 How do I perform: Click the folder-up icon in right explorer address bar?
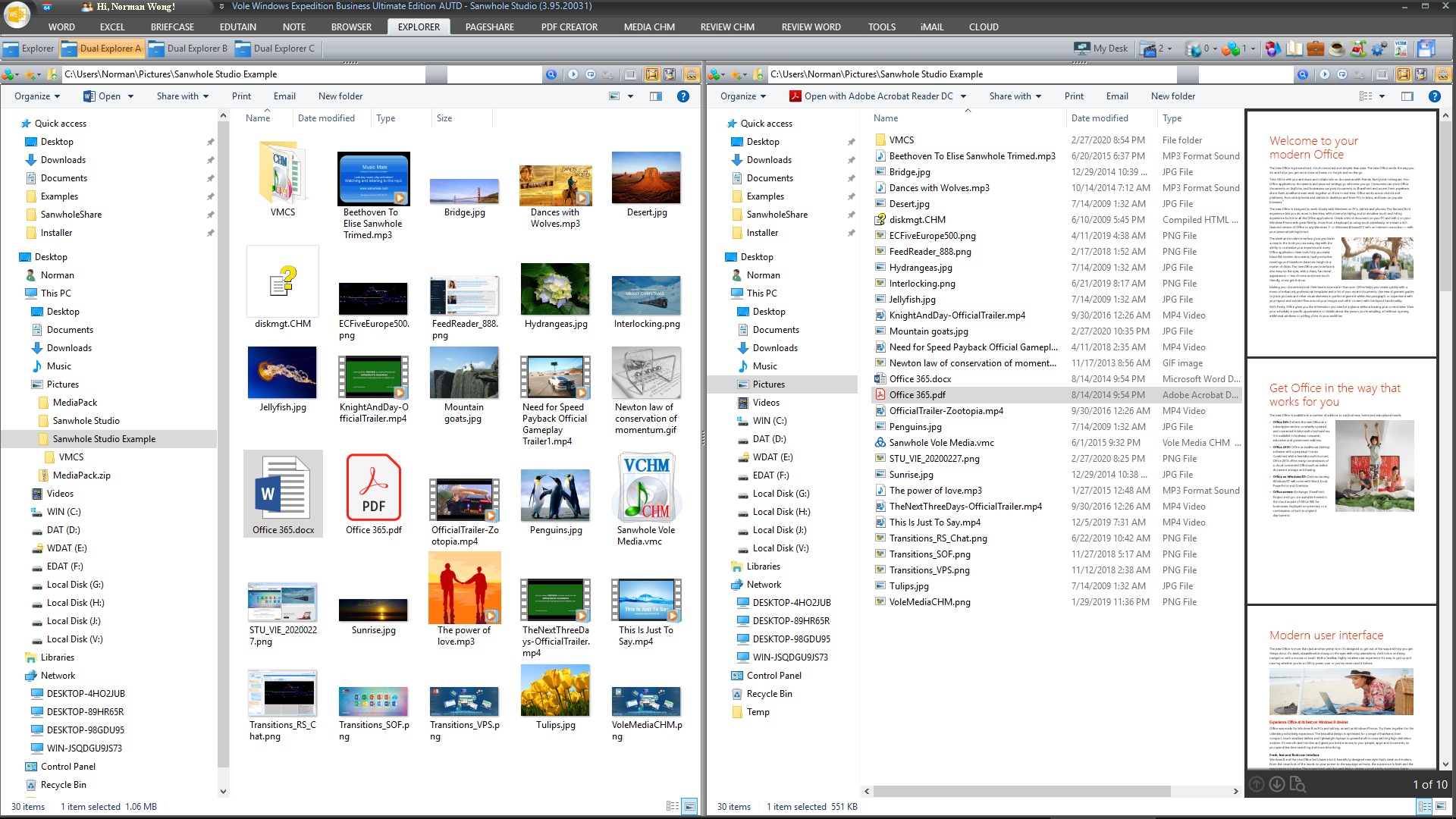[758, 74]
